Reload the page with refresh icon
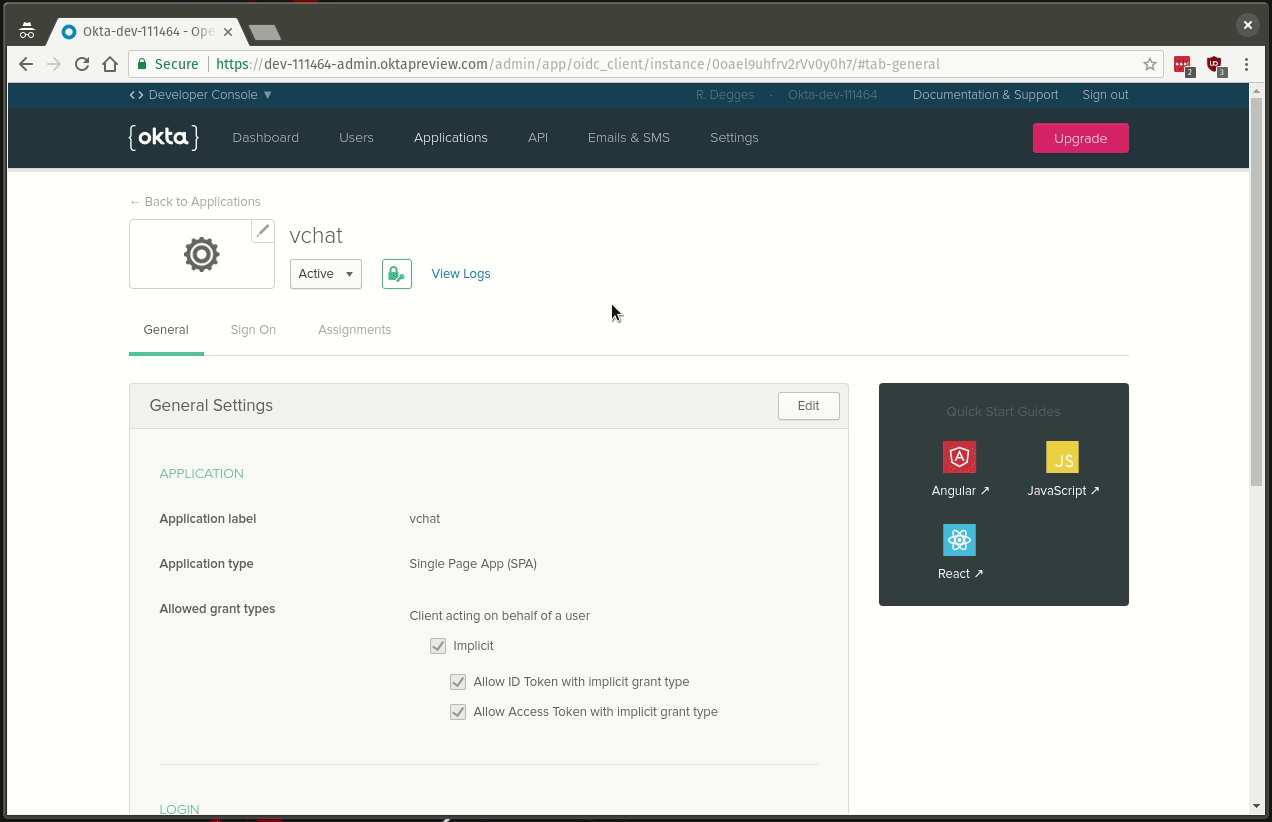This screenshot has height=822, width=1272. coord(82,64)
